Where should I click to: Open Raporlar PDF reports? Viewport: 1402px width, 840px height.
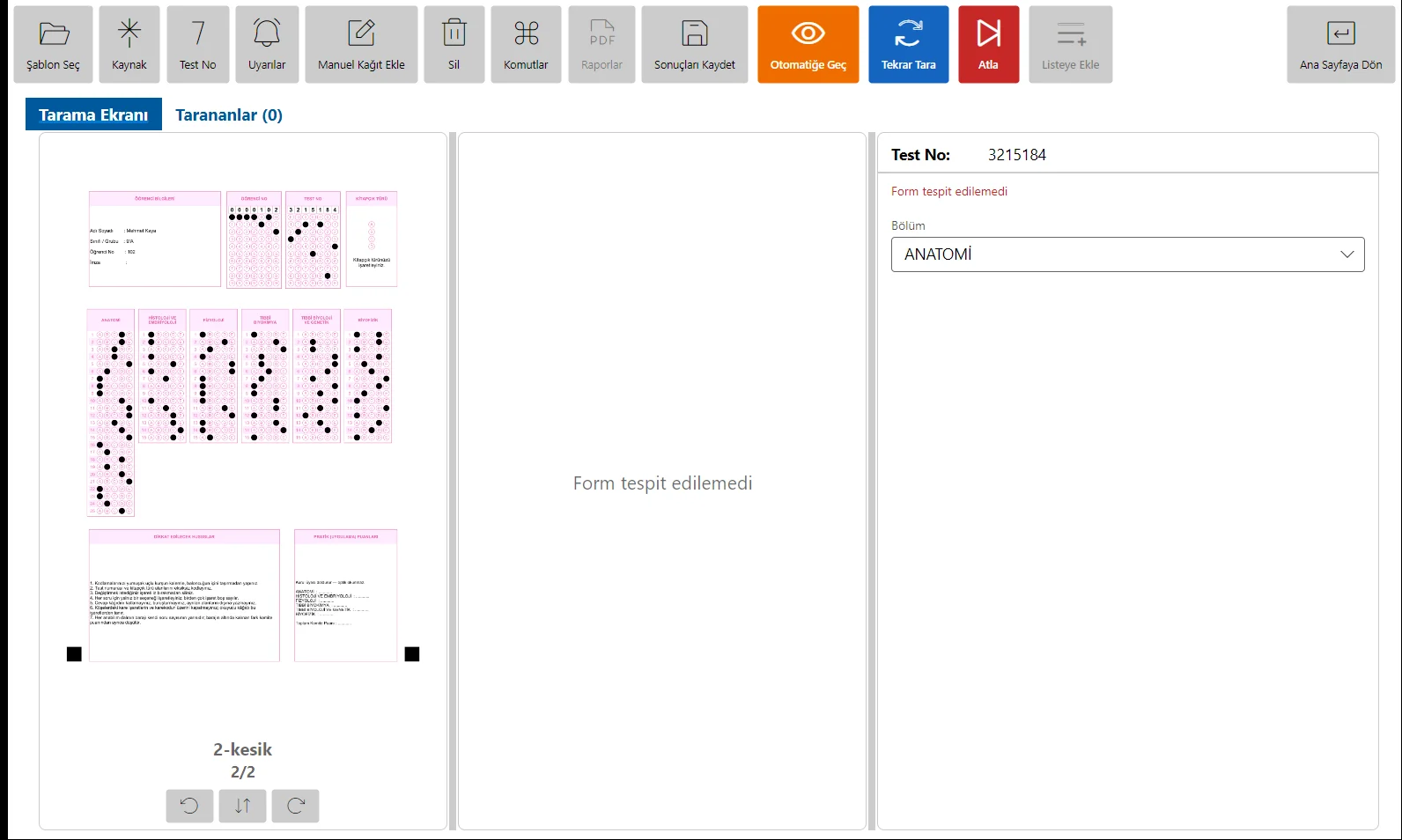(602, 45)
